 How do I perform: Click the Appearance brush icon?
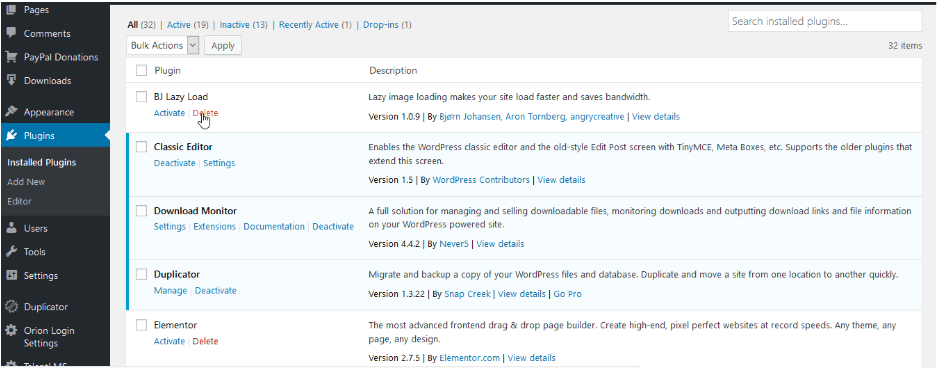11,112
